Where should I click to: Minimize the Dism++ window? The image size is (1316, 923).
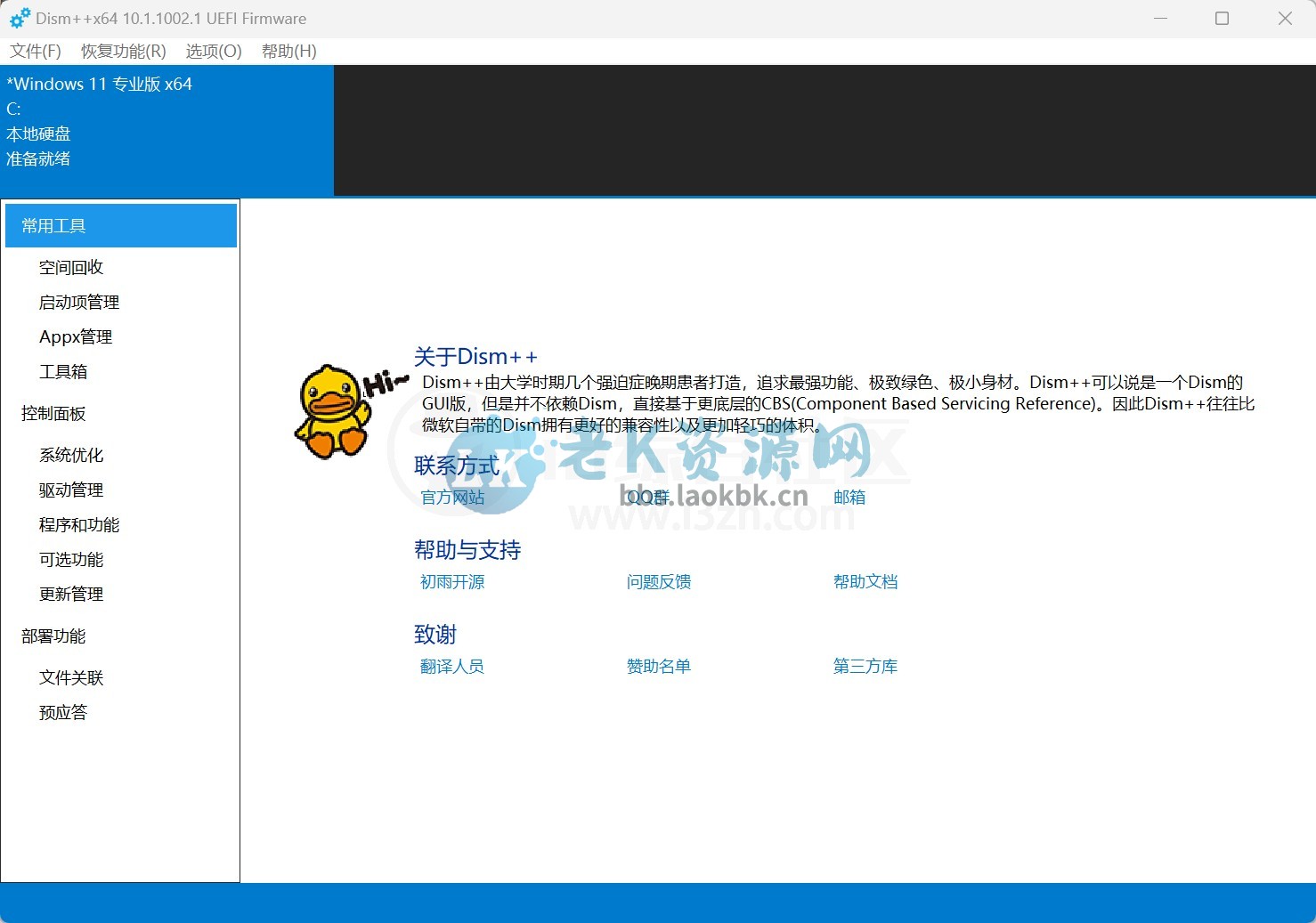pos(1160,18)
